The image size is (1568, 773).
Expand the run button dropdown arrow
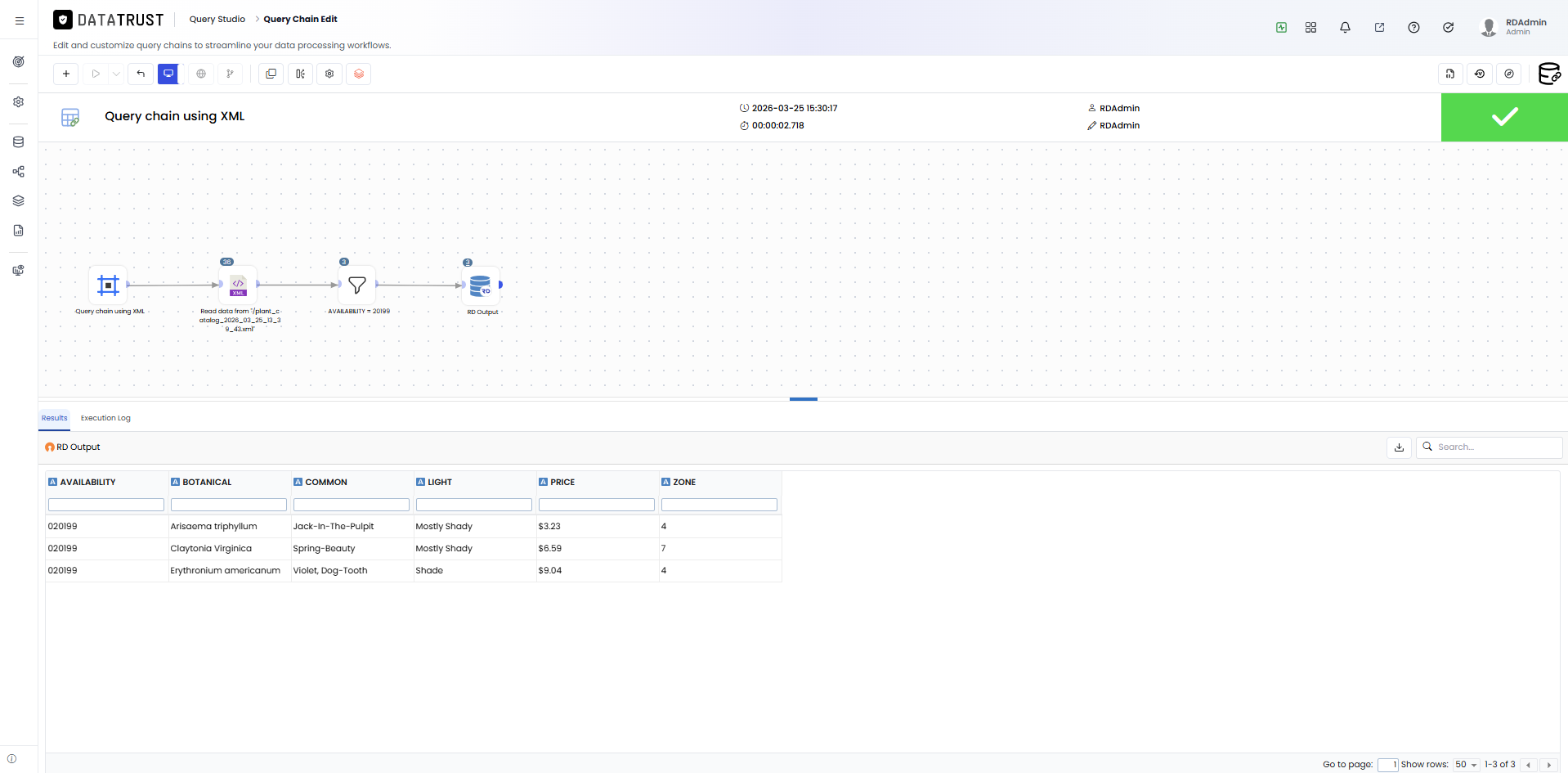[x=116, y=74]
